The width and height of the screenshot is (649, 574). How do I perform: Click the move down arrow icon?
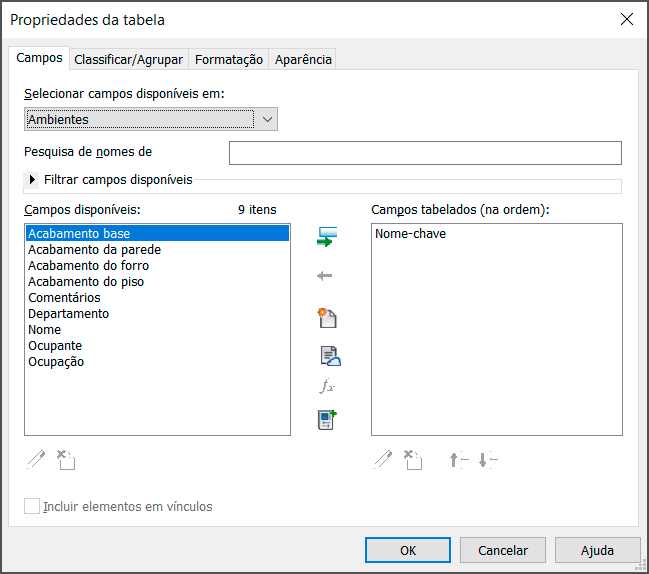(x=487, y=460)
